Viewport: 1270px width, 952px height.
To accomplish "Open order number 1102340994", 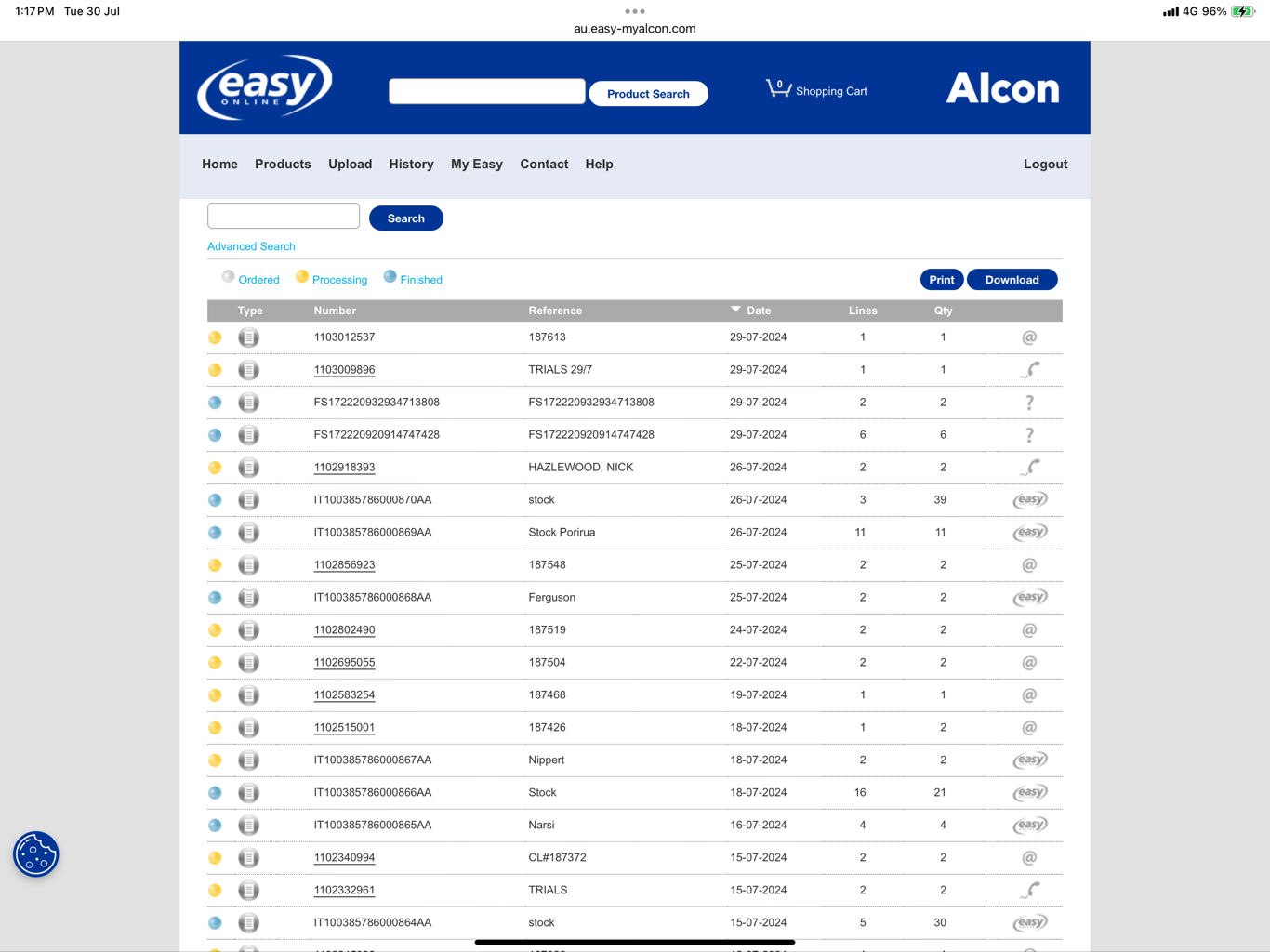I will click(x=344, y=858).
